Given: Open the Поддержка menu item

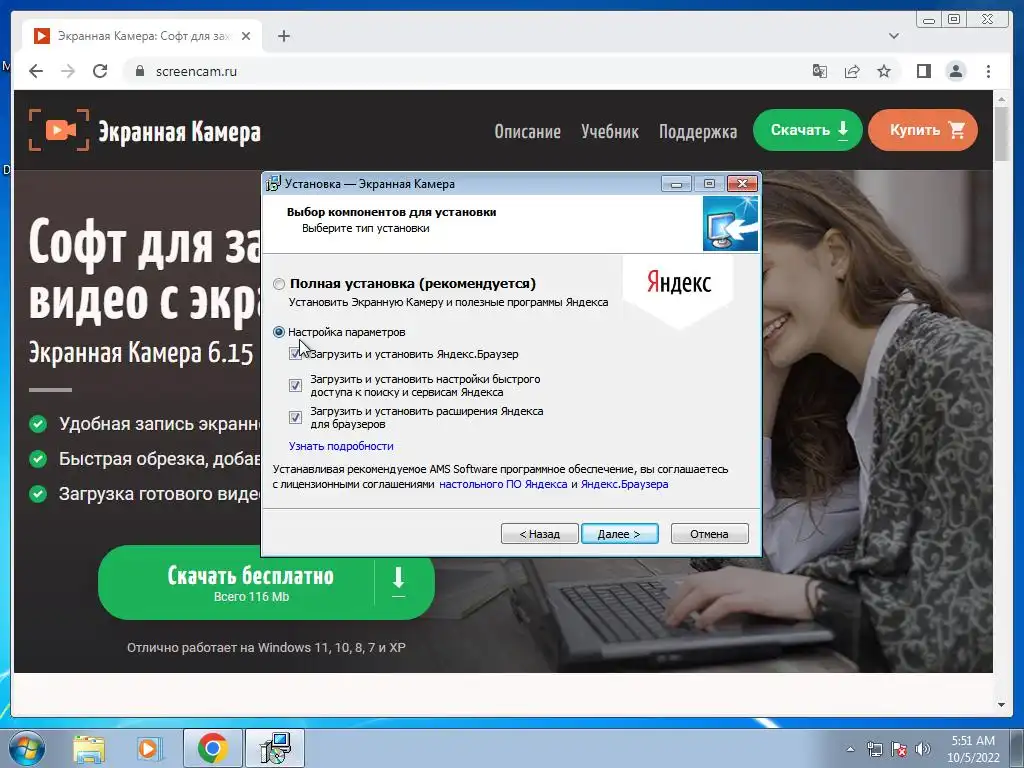Looking at the screenshot, I should (x=697, y=131).
